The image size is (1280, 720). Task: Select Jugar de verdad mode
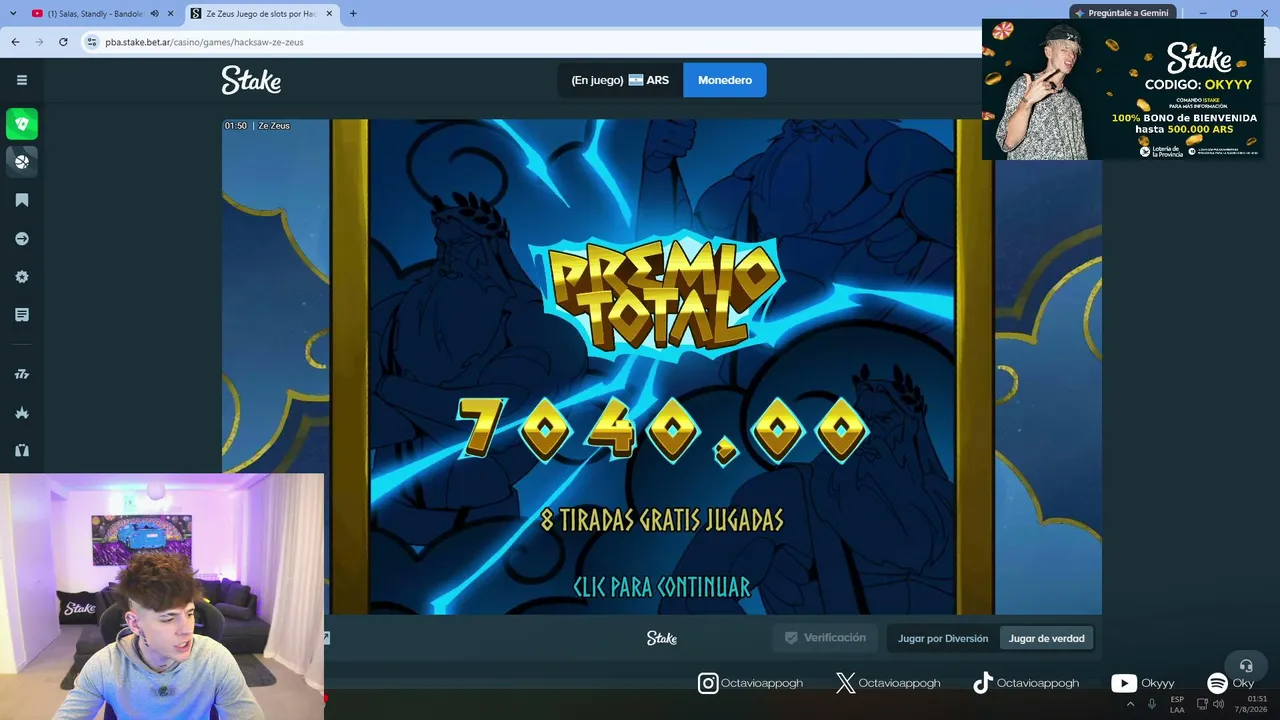[x=1046, y=638]
